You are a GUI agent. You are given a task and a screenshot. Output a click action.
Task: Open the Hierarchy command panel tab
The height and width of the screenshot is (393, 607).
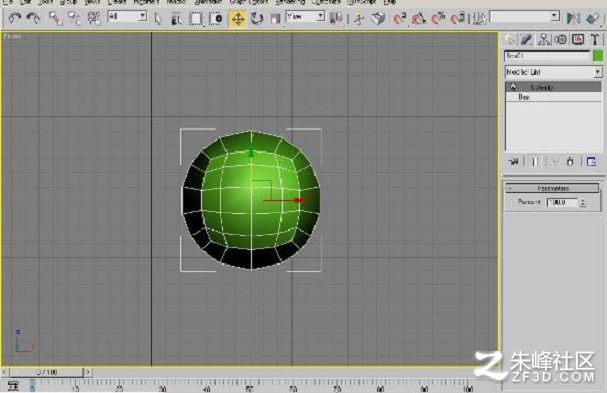pos(544,39)
